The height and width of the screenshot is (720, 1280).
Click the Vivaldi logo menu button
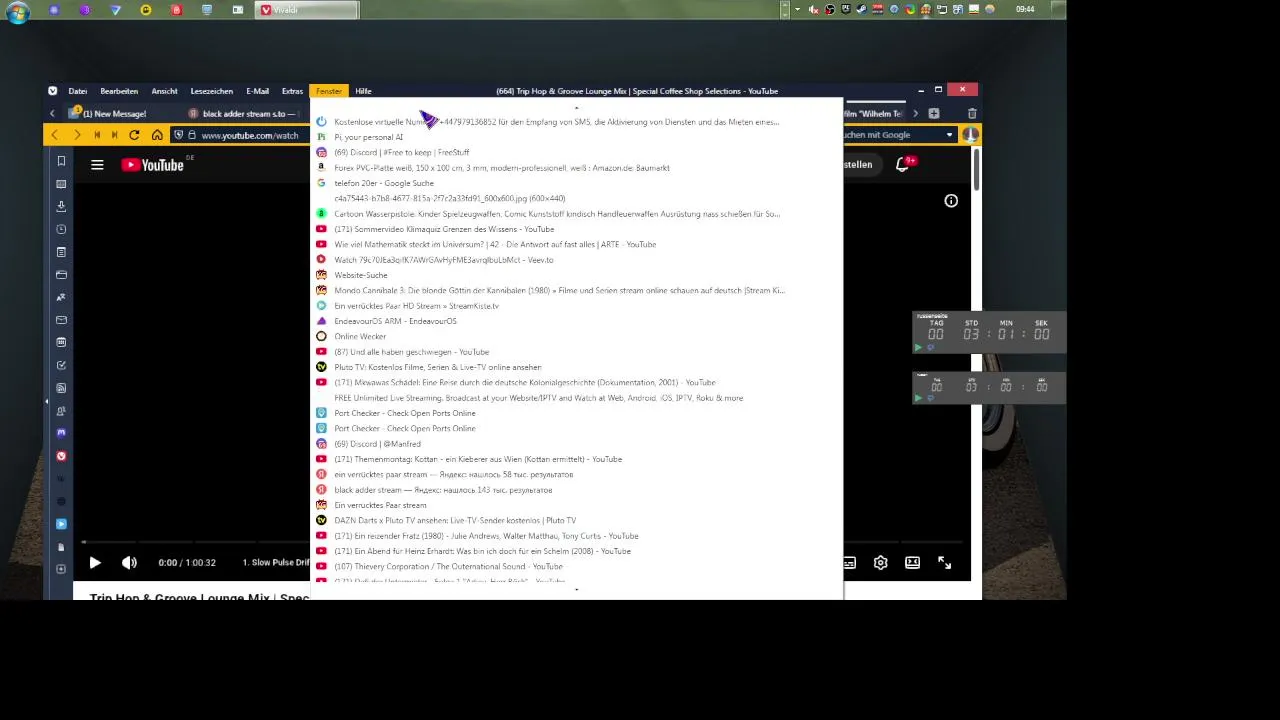52,91
